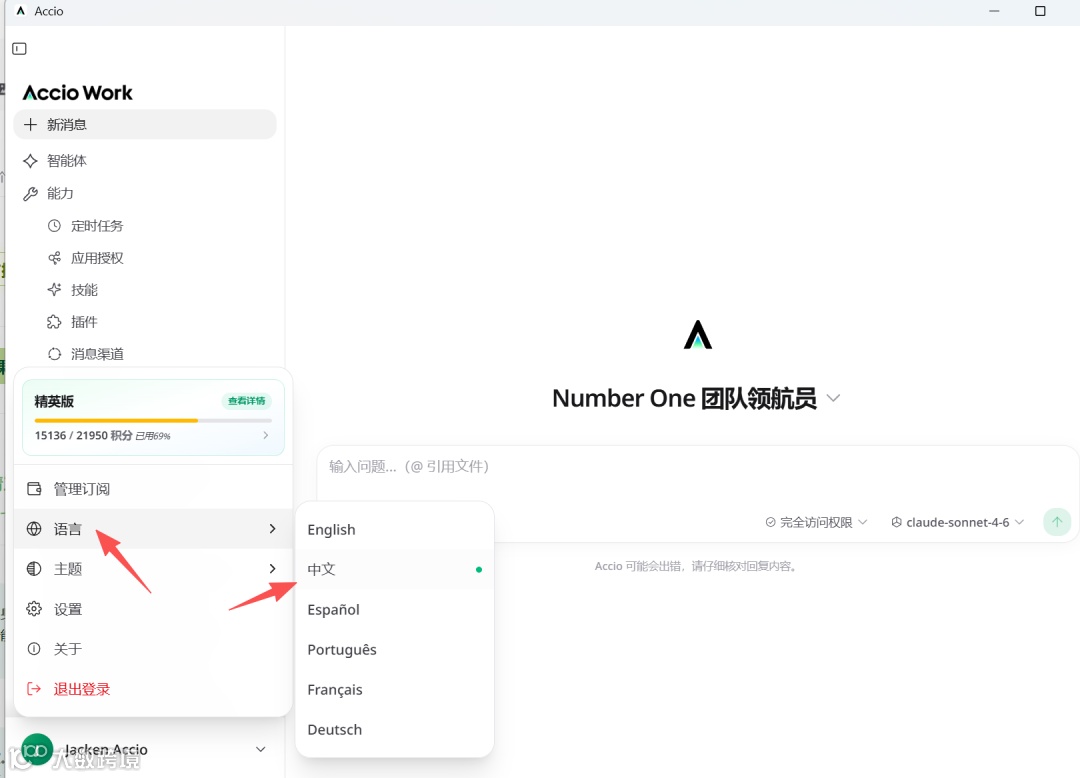The height and width of the screenshot is (778, 1080).
Task: Choose Español language
Action: (395, 609)
